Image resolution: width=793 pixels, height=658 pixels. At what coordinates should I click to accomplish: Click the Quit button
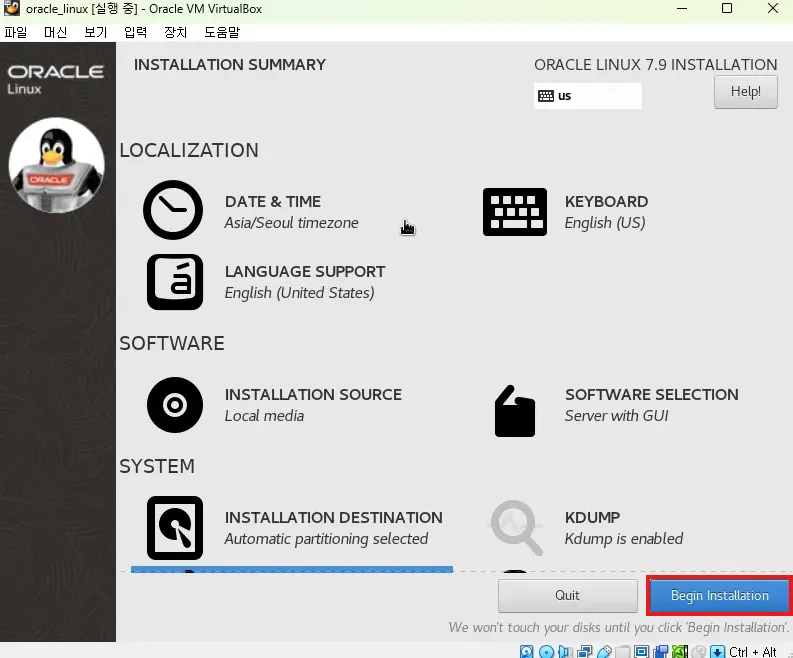click(x=567, y=595)
